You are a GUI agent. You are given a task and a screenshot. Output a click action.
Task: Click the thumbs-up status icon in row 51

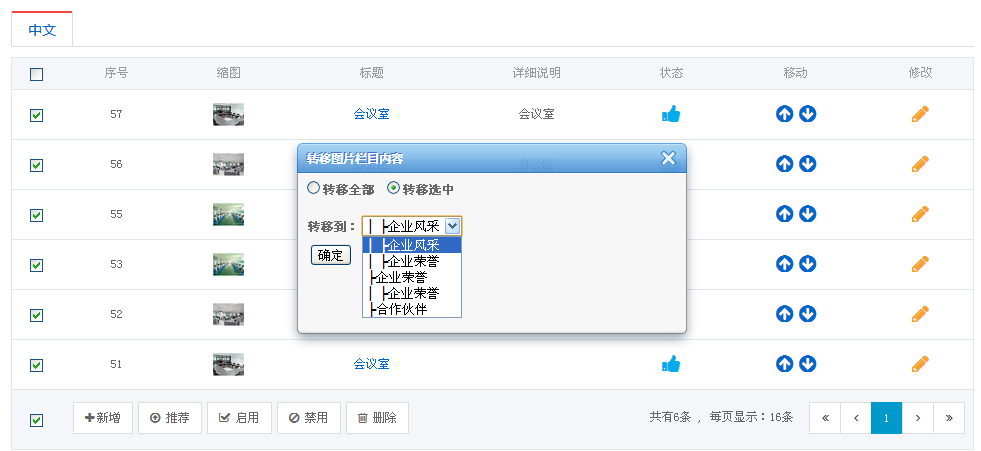pos(671,364)
